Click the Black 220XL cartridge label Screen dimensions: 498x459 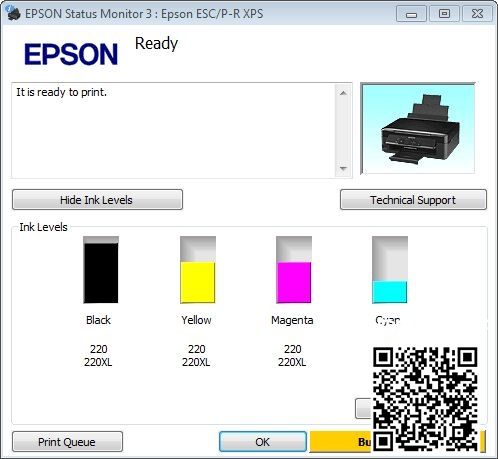point(98,362)
